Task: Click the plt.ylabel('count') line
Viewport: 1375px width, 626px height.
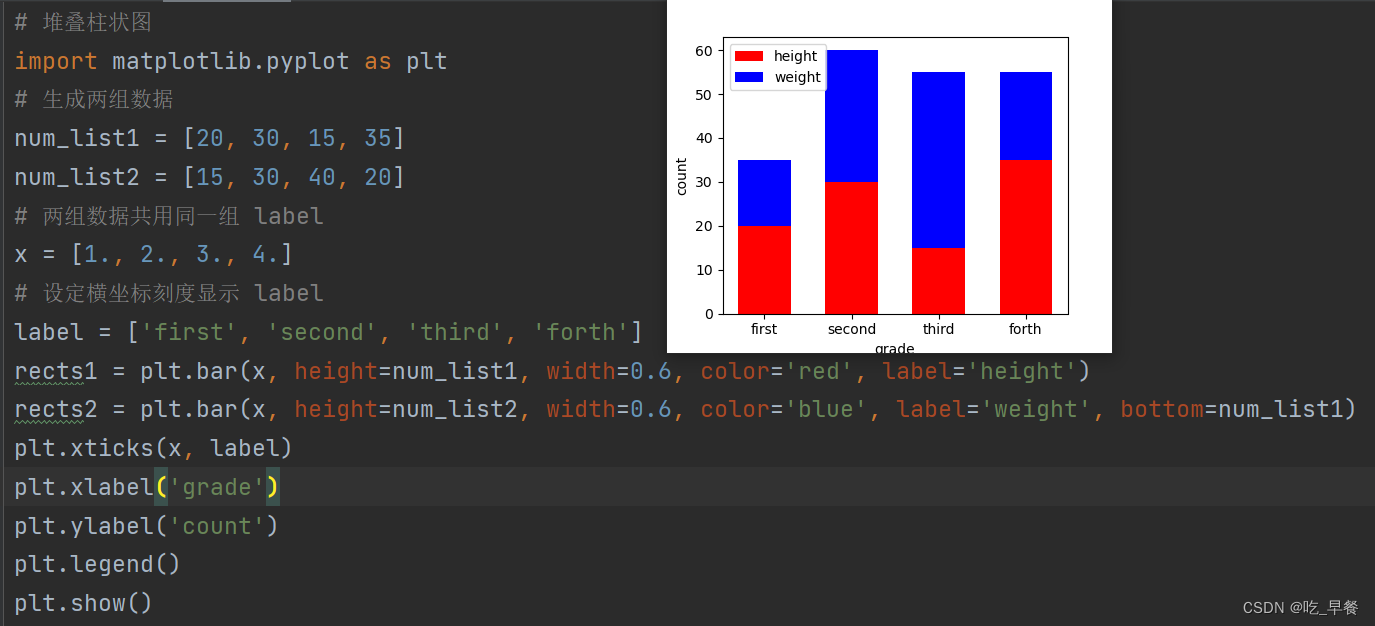Action: click(147, 526)
